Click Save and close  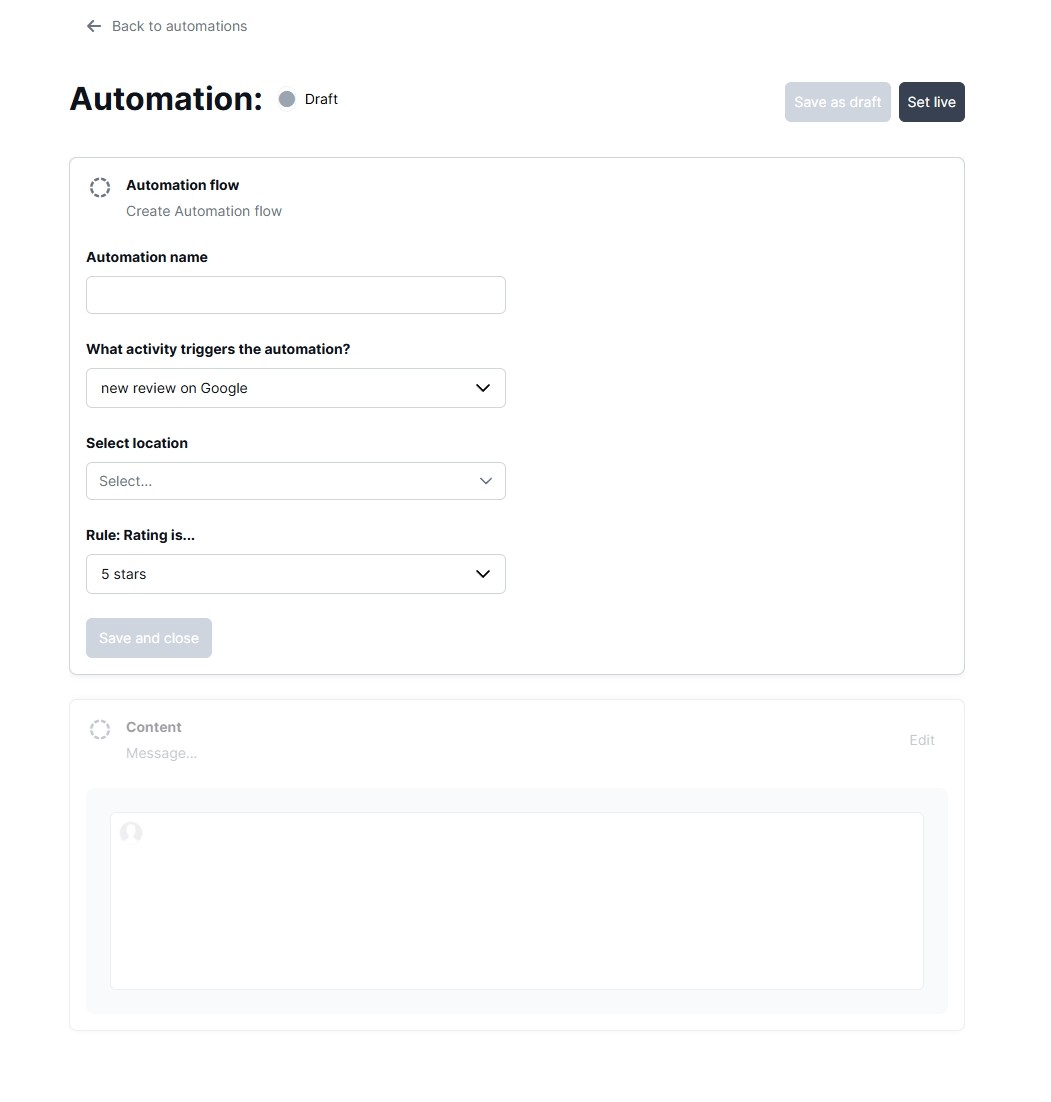(148, 637)
